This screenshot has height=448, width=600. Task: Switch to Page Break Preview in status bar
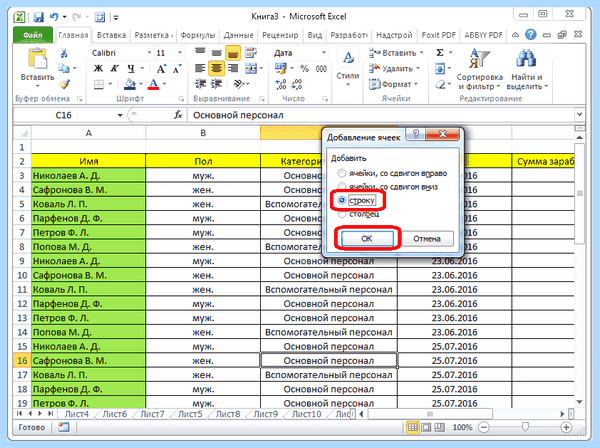pos(439,427)
